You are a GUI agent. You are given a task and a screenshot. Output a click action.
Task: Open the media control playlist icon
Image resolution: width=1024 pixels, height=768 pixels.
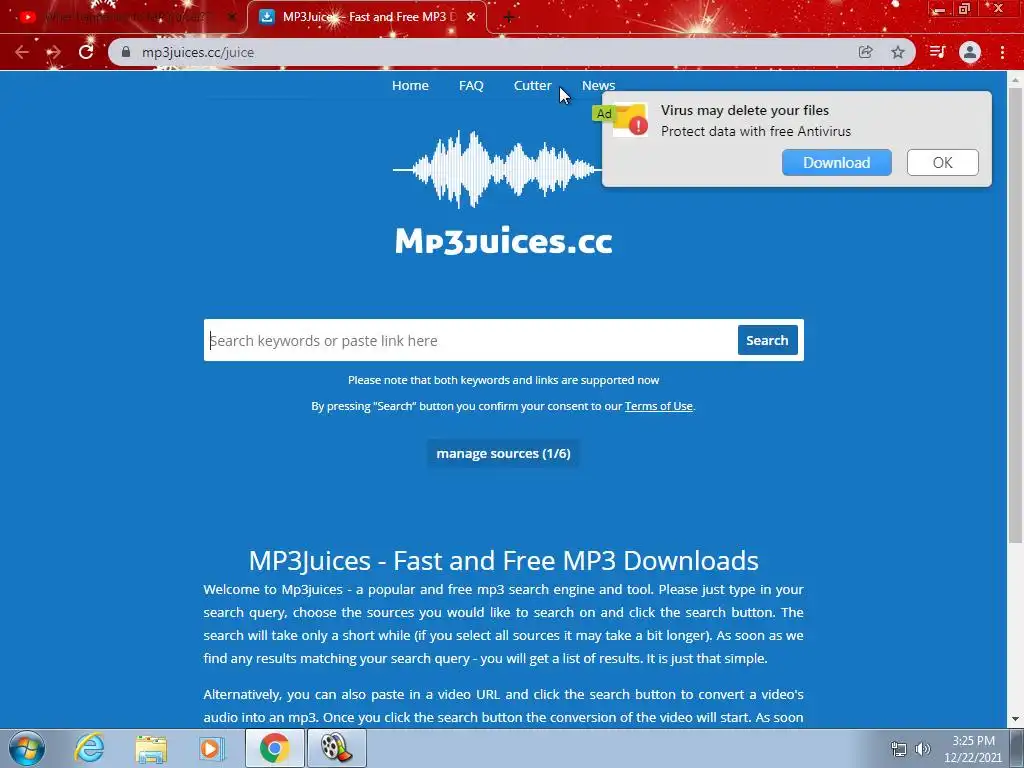937,52
